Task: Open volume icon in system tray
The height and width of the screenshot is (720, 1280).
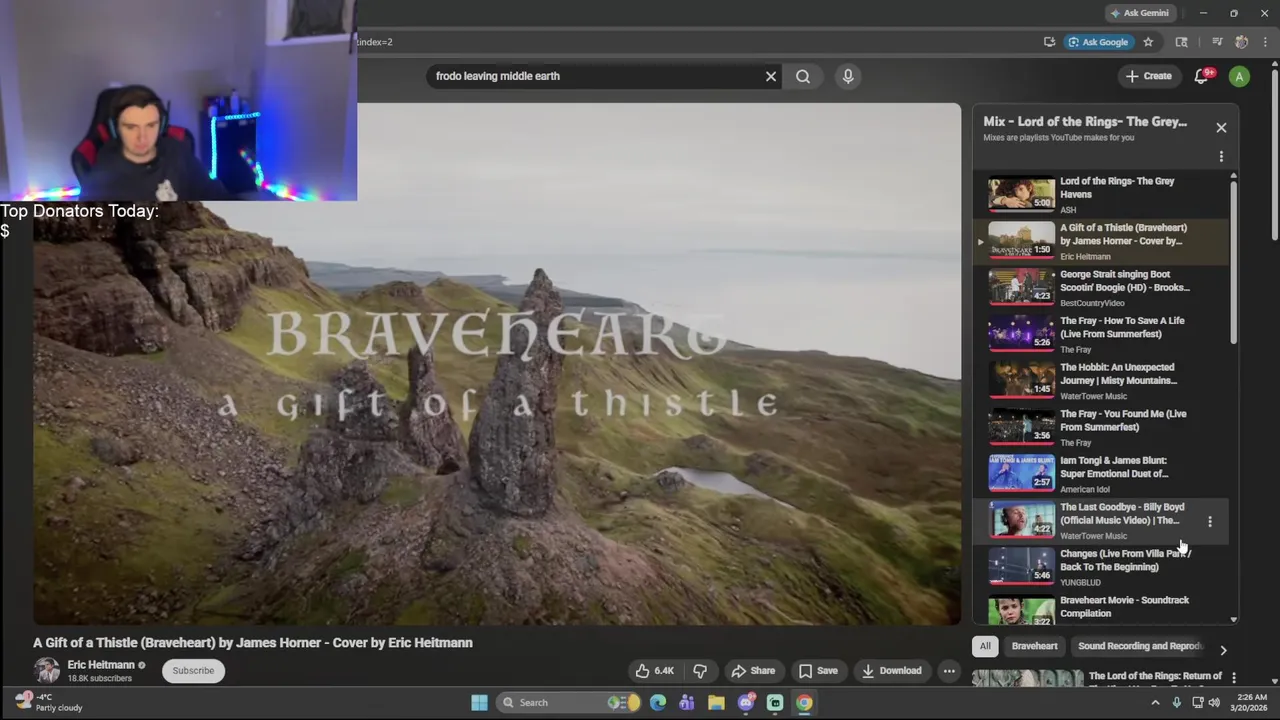Action: tap(1216, 702)
